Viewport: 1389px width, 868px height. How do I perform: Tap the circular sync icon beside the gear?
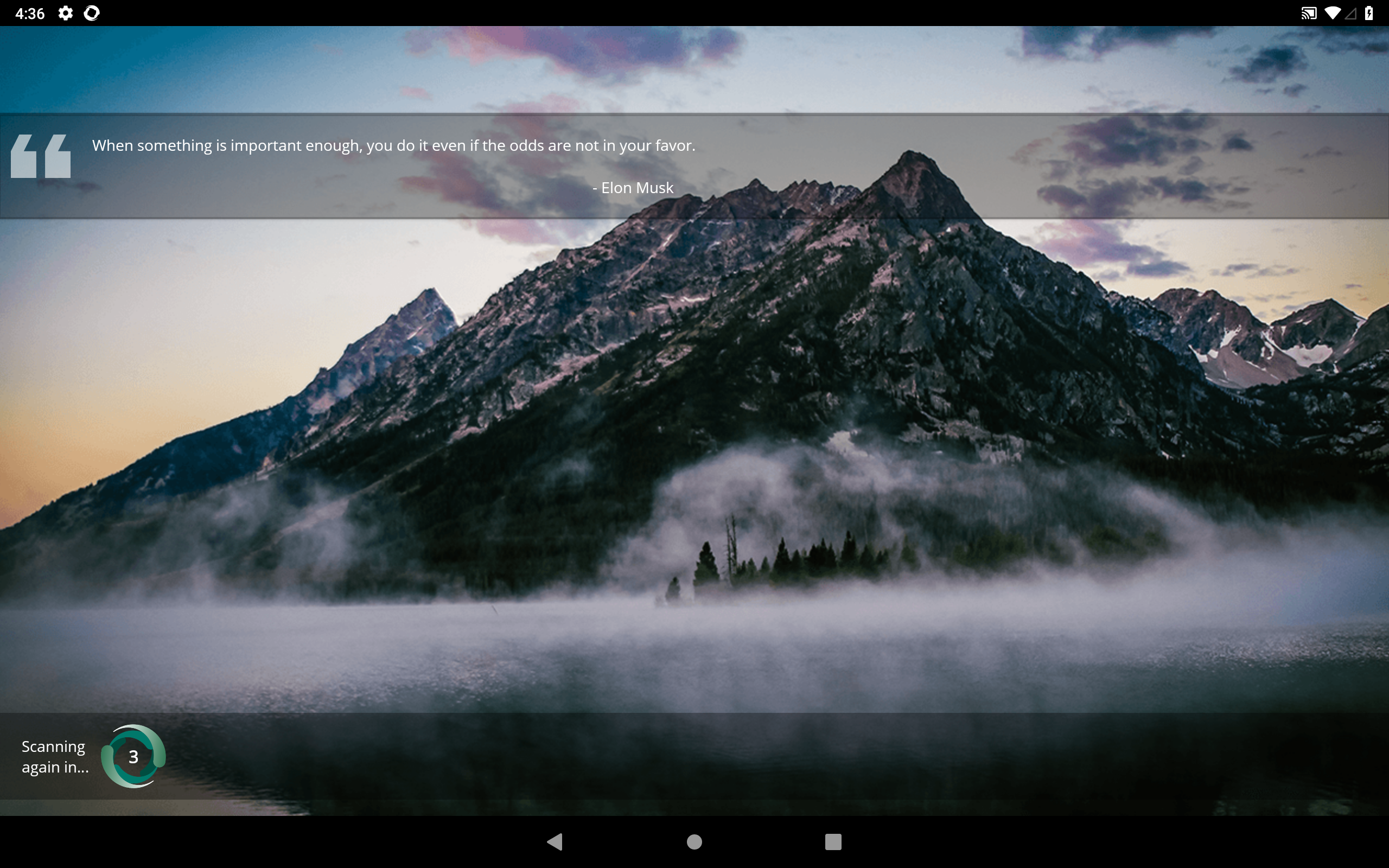pyautogui.click(x=92, y=13)
